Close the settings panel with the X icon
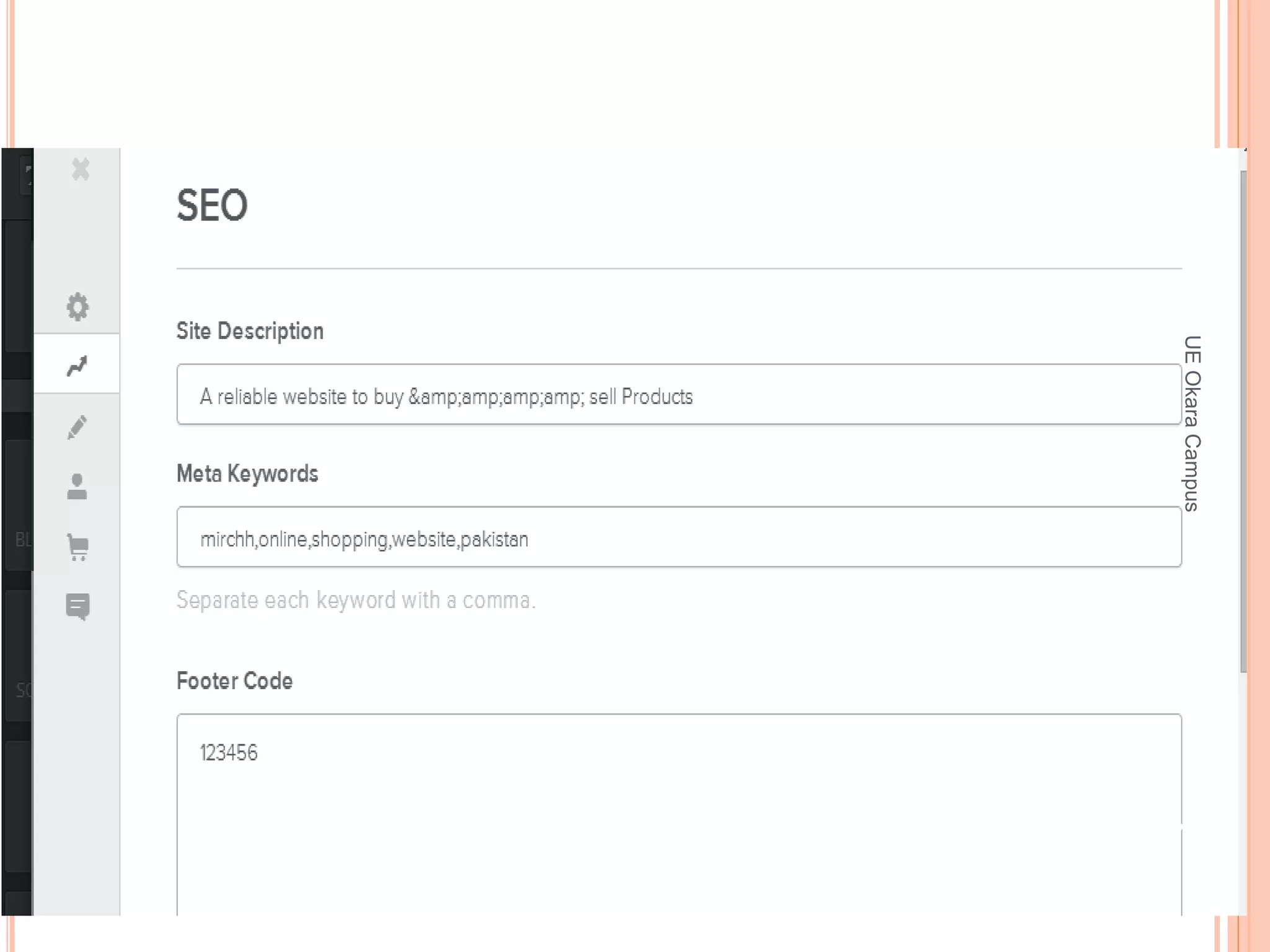 [x=81, y=169]
